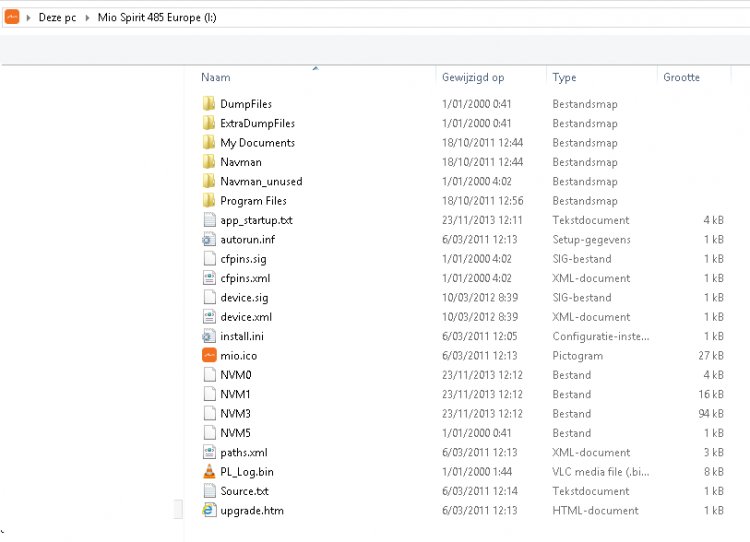Image resolution: width=750 pixels, height=542 pixels.
Task: Click the file name app_startup.txt
Action: pos(256,220)
